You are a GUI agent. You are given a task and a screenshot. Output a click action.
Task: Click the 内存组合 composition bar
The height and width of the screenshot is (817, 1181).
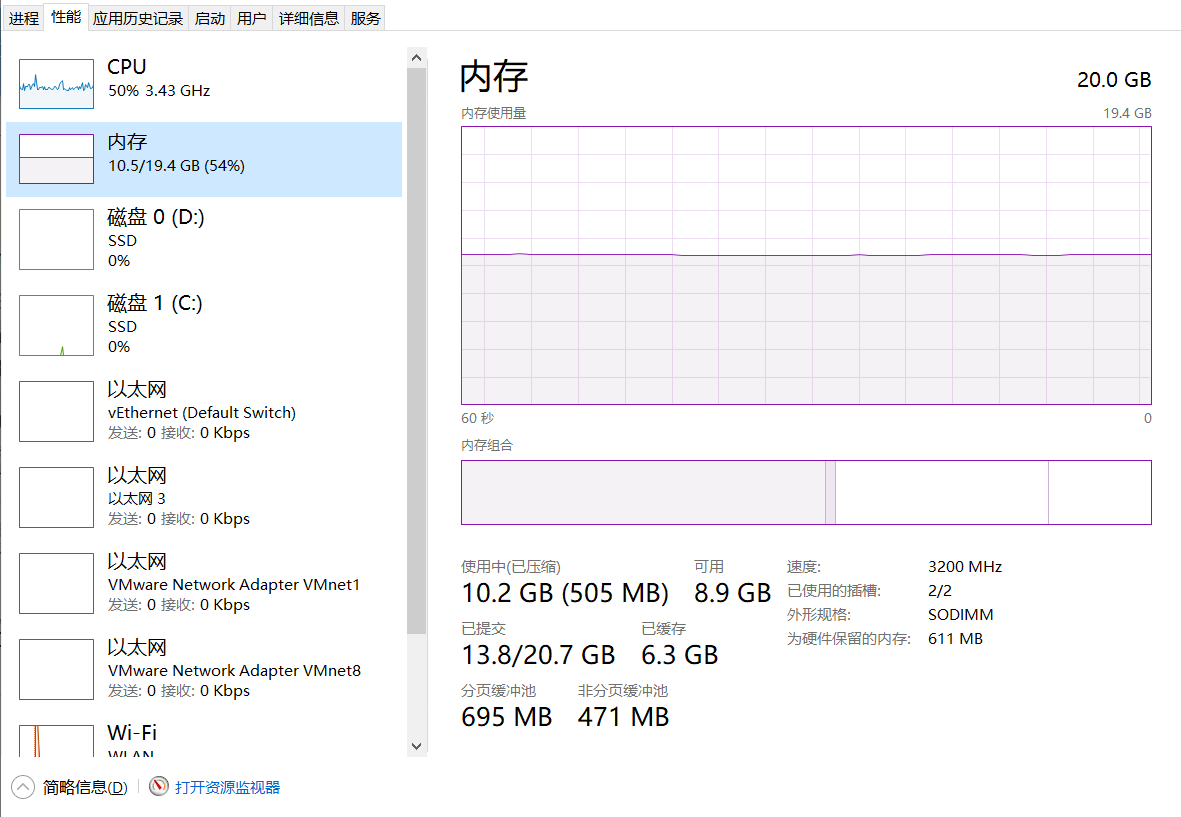[x=805, y=492]
